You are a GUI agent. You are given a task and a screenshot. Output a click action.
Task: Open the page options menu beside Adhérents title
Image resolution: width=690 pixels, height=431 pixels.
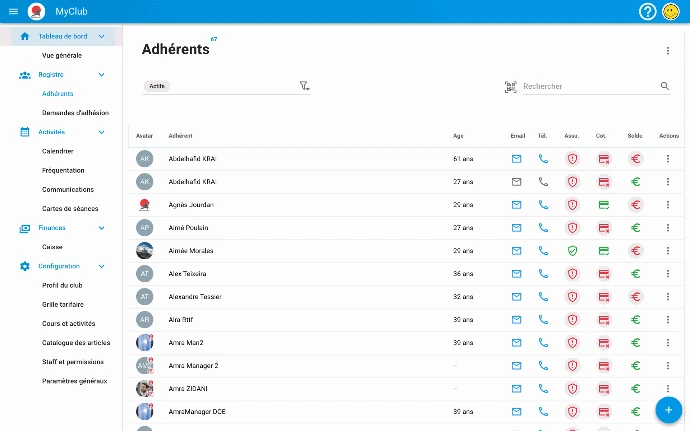[668, 51]
